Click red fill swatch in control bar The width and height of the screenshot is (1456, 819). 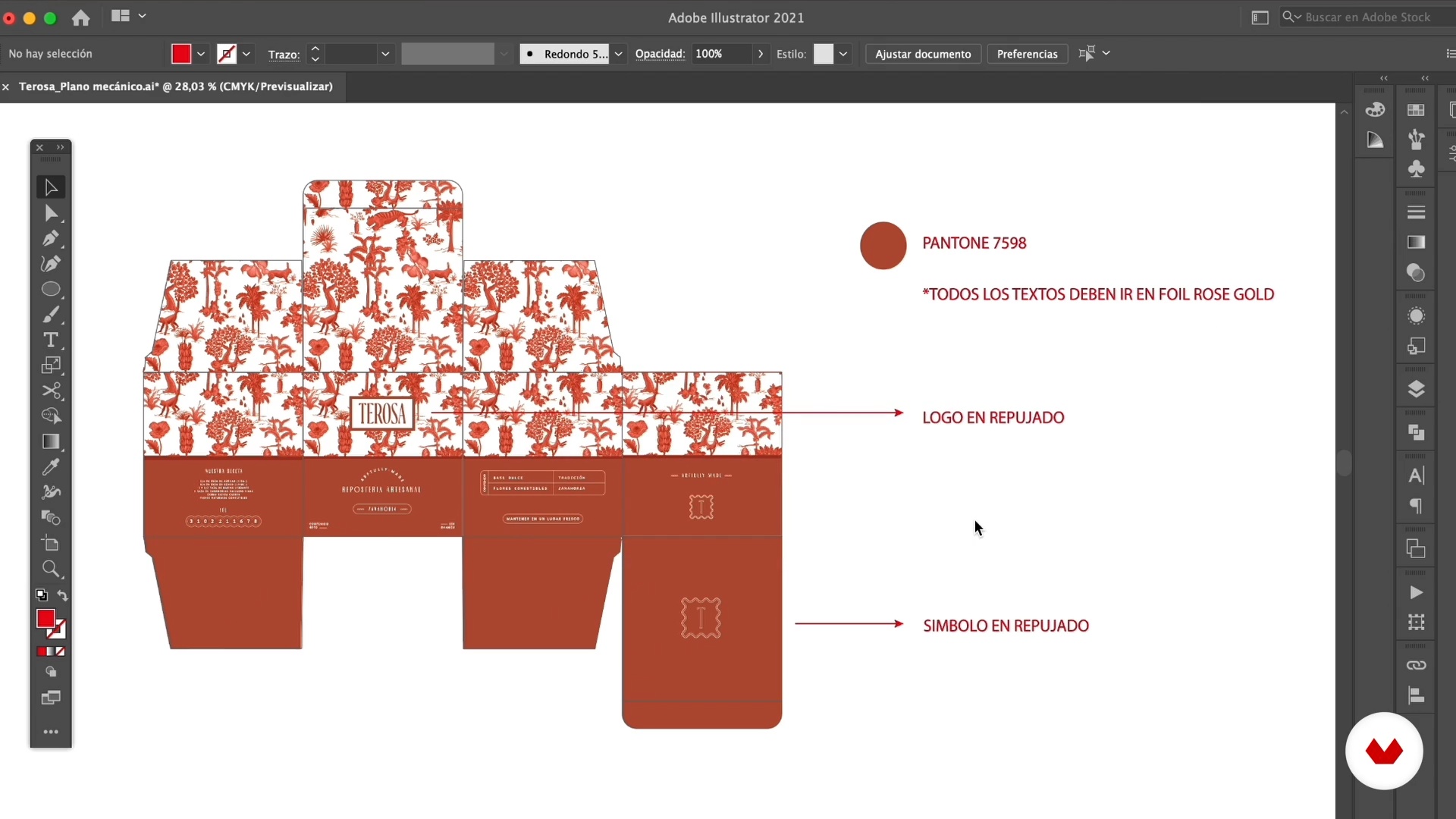[180, 54]
